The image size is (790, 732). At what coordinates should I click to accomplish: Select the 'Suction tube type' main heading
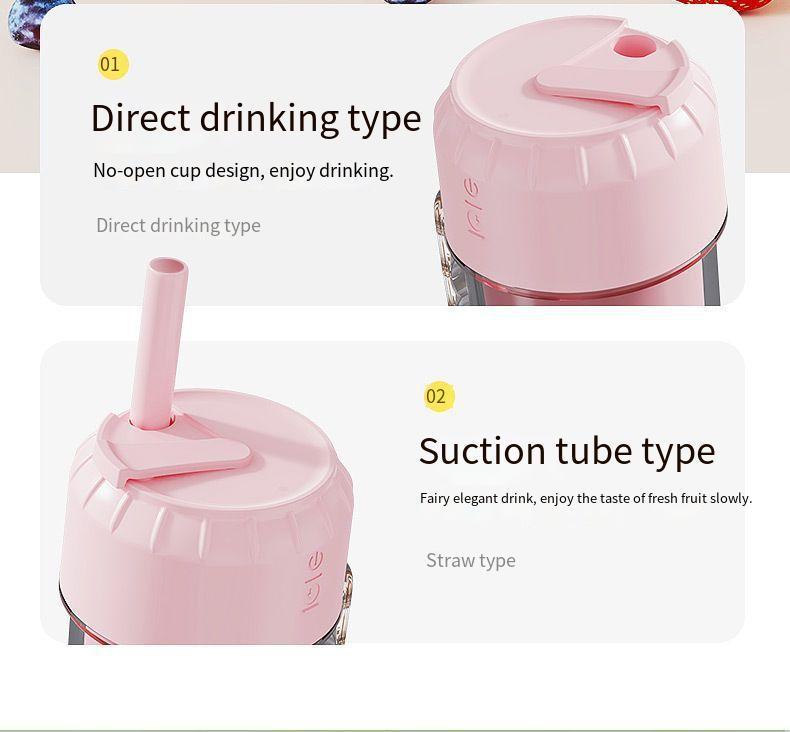(x=567, y=452)
